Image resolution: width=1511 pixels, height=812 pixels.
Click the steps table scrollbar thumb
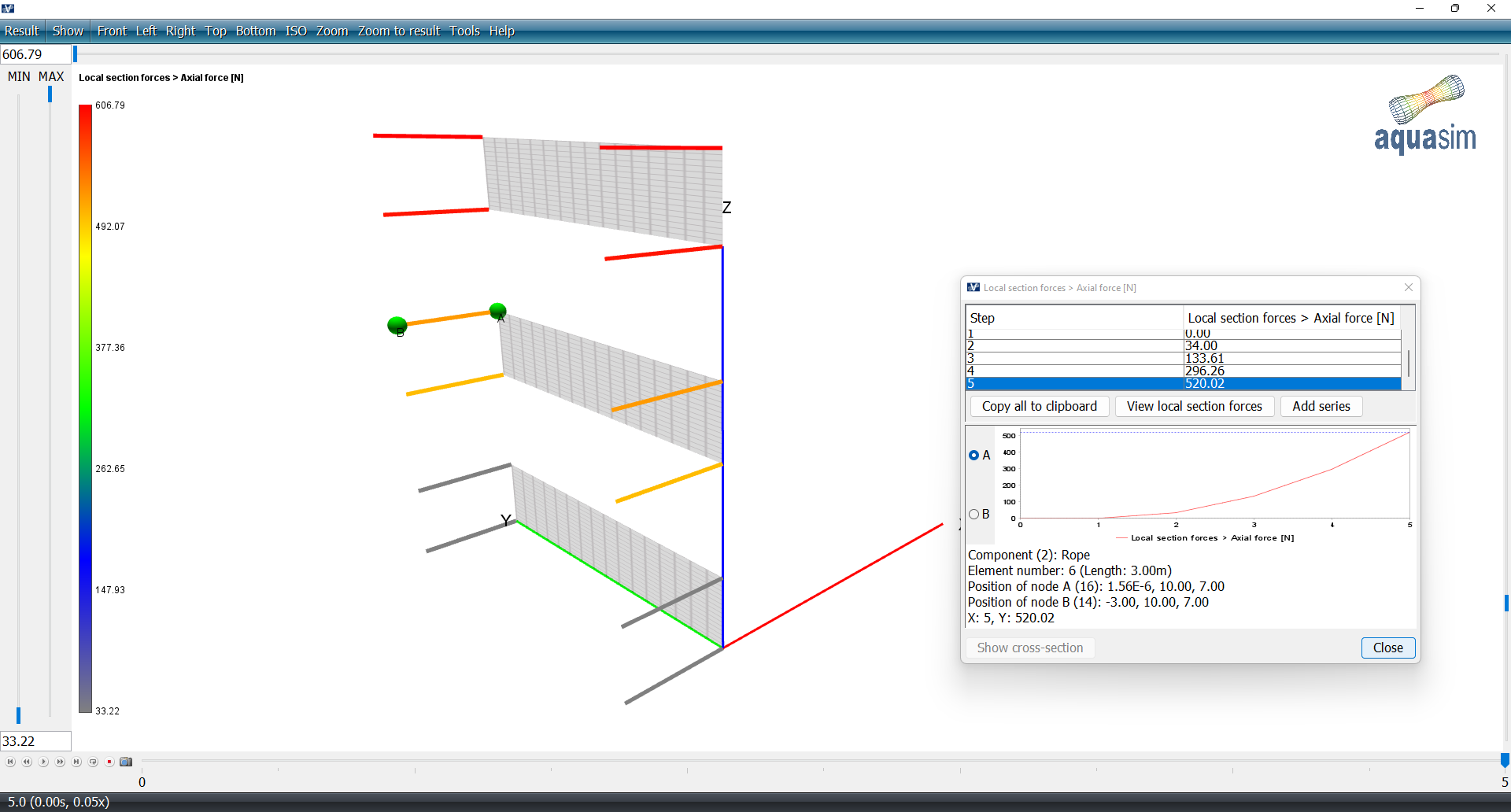[1408, 363]
